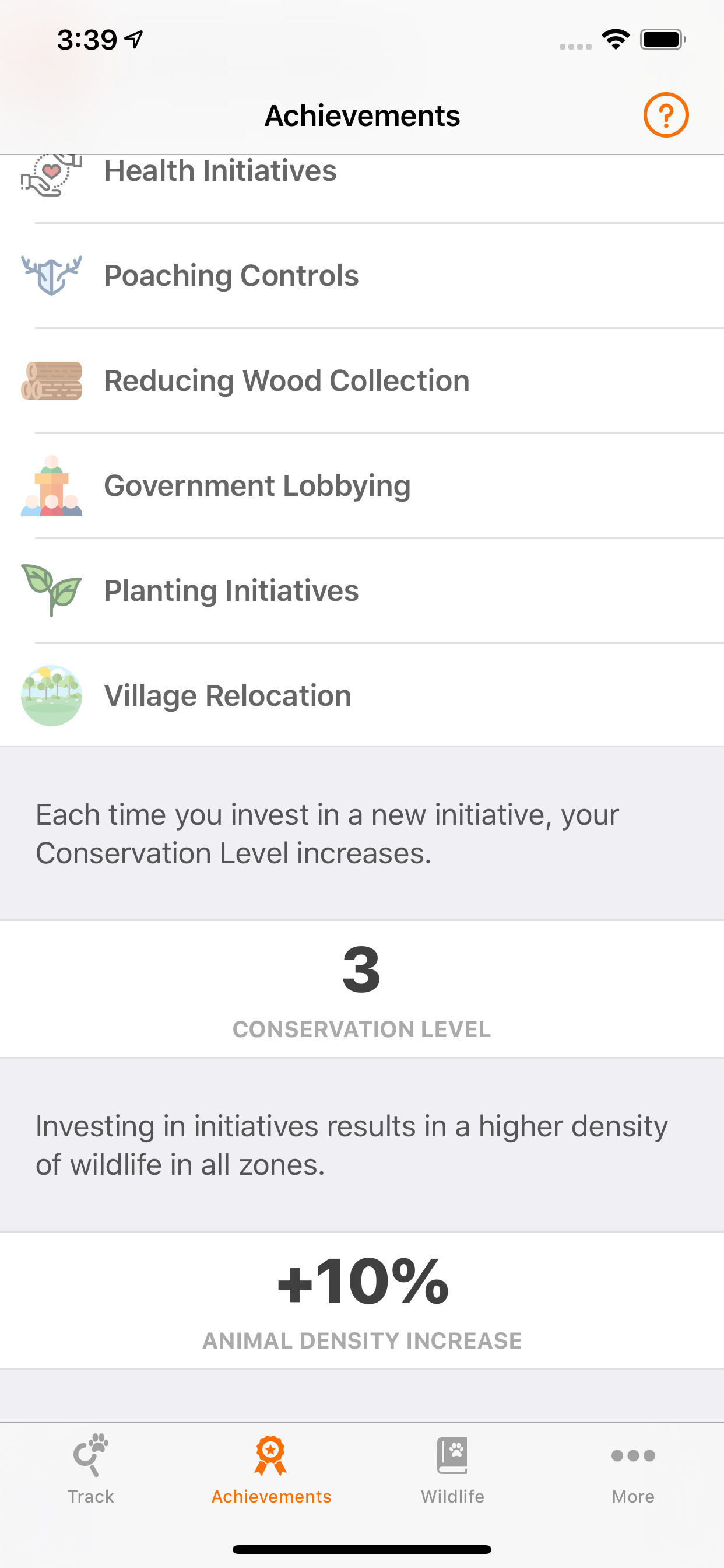Open Planting Initiatives entry
Image resolution: width=724 pixels, height=1568 pixels.
(362, 590)
